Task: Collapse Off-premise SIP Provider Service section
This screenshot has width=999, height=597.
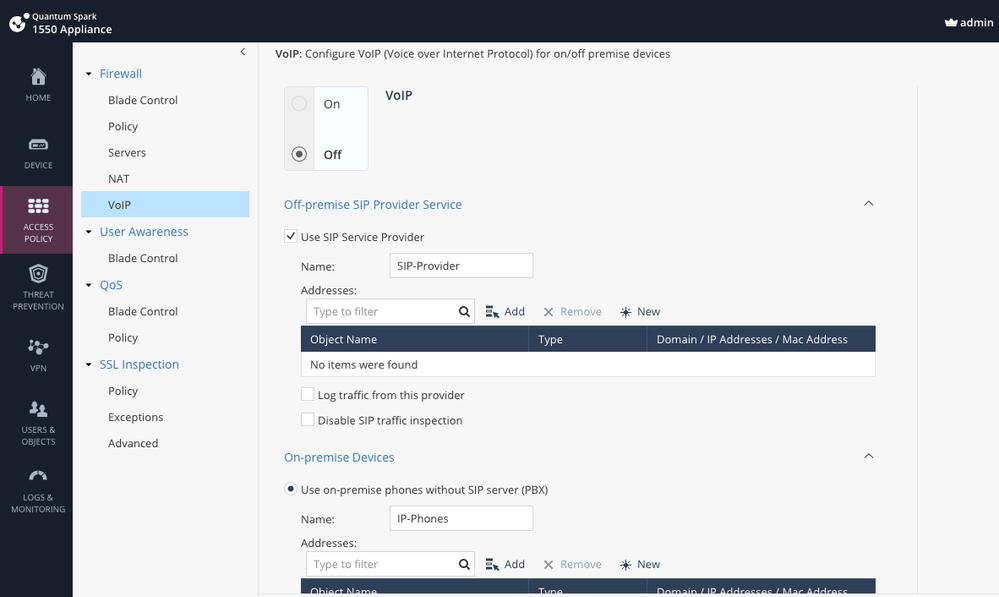Action: point(868,204)
